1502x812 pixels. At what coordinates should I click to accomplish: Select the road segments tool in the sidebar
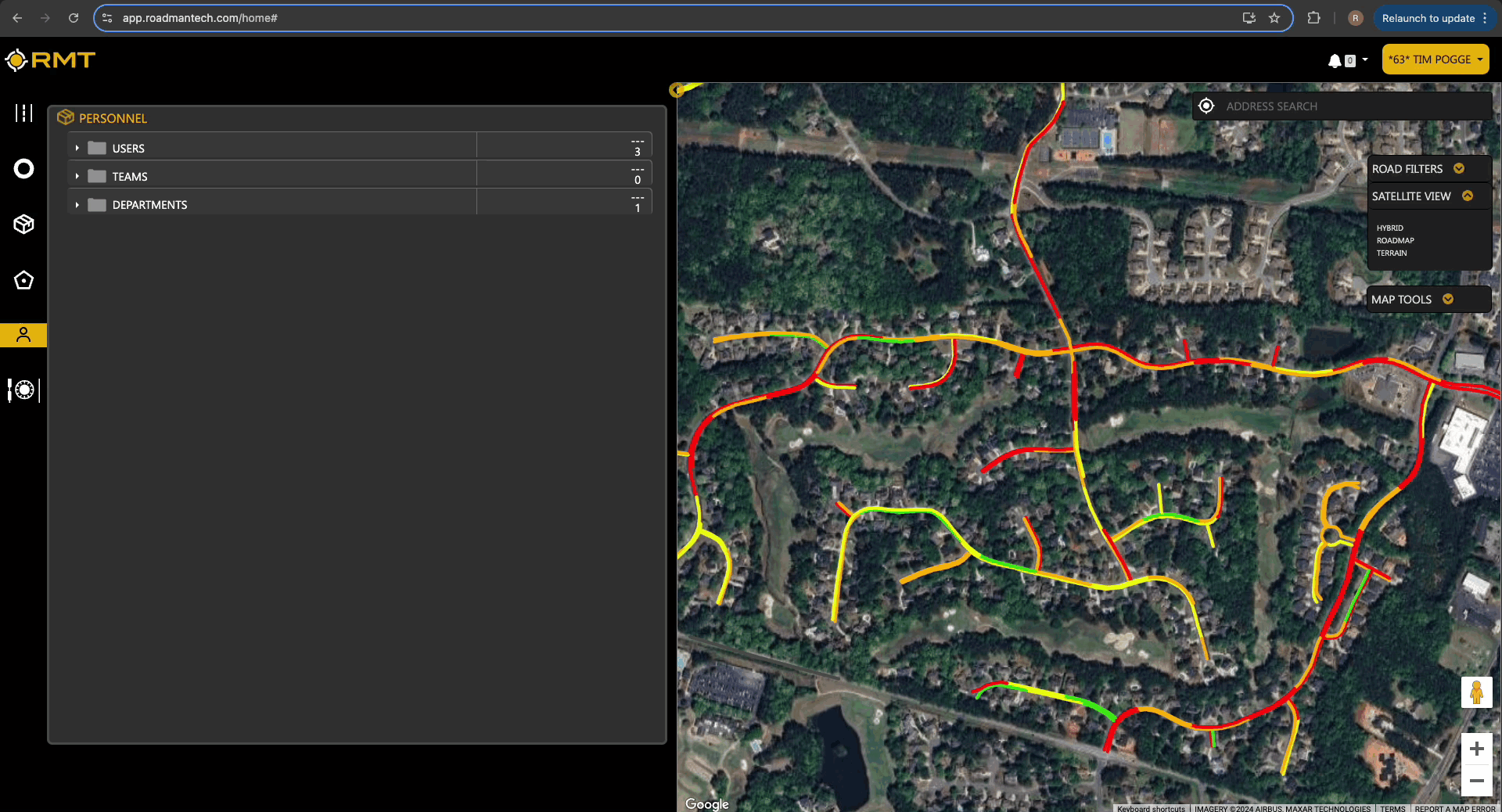pyautogui.click(x=23, y=113)
